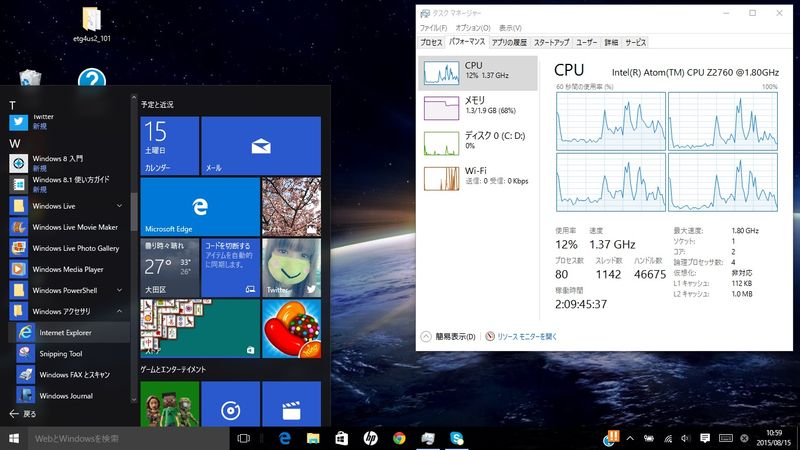The image size is (800, 450).
Task: Click the cherry blossom photo tile
Action: (291, 207)
